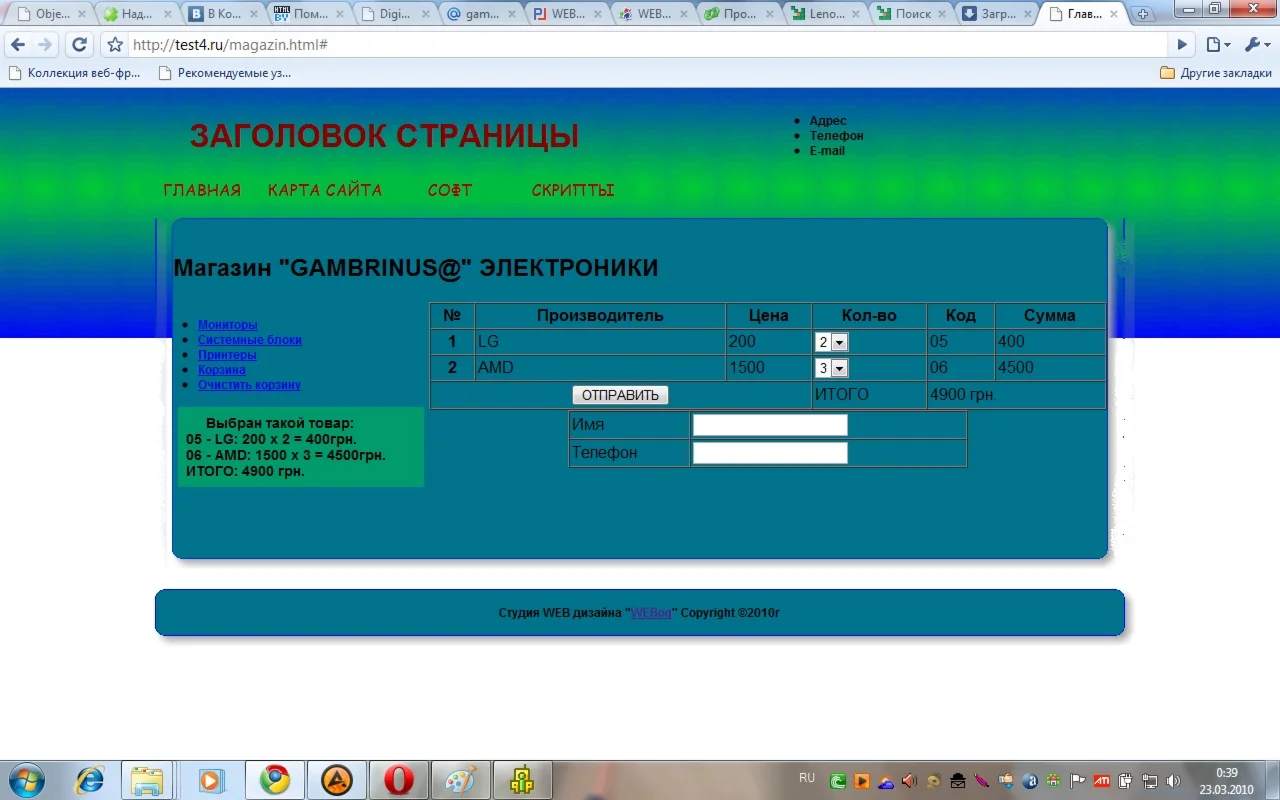Viewport: 1280px width, 800px height.
Task: Click the browser forward arrow
Action: (45, 45)
